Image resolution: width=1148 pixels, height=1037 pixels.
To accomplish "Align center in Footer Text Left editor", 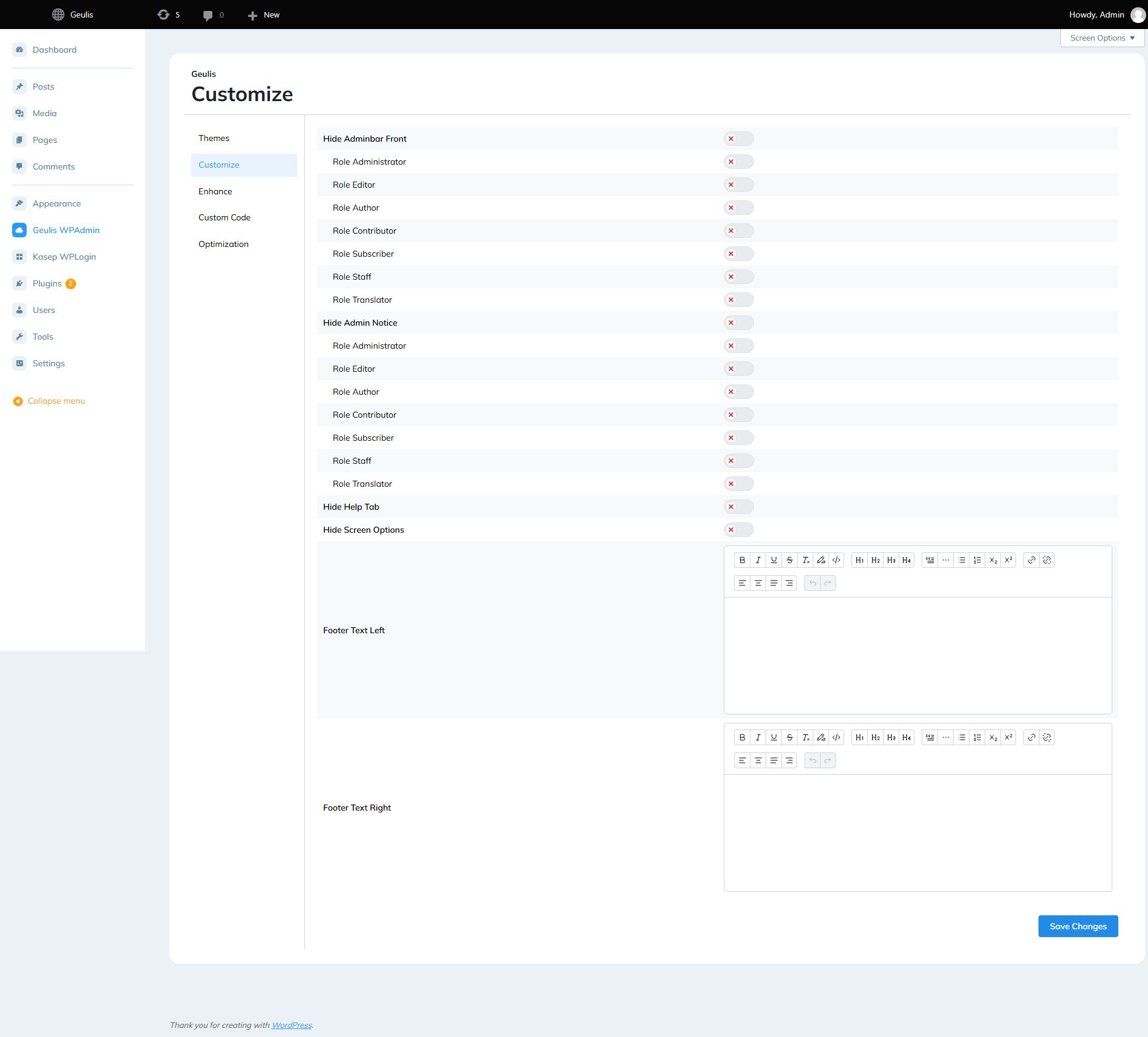I will click(758, 583).
